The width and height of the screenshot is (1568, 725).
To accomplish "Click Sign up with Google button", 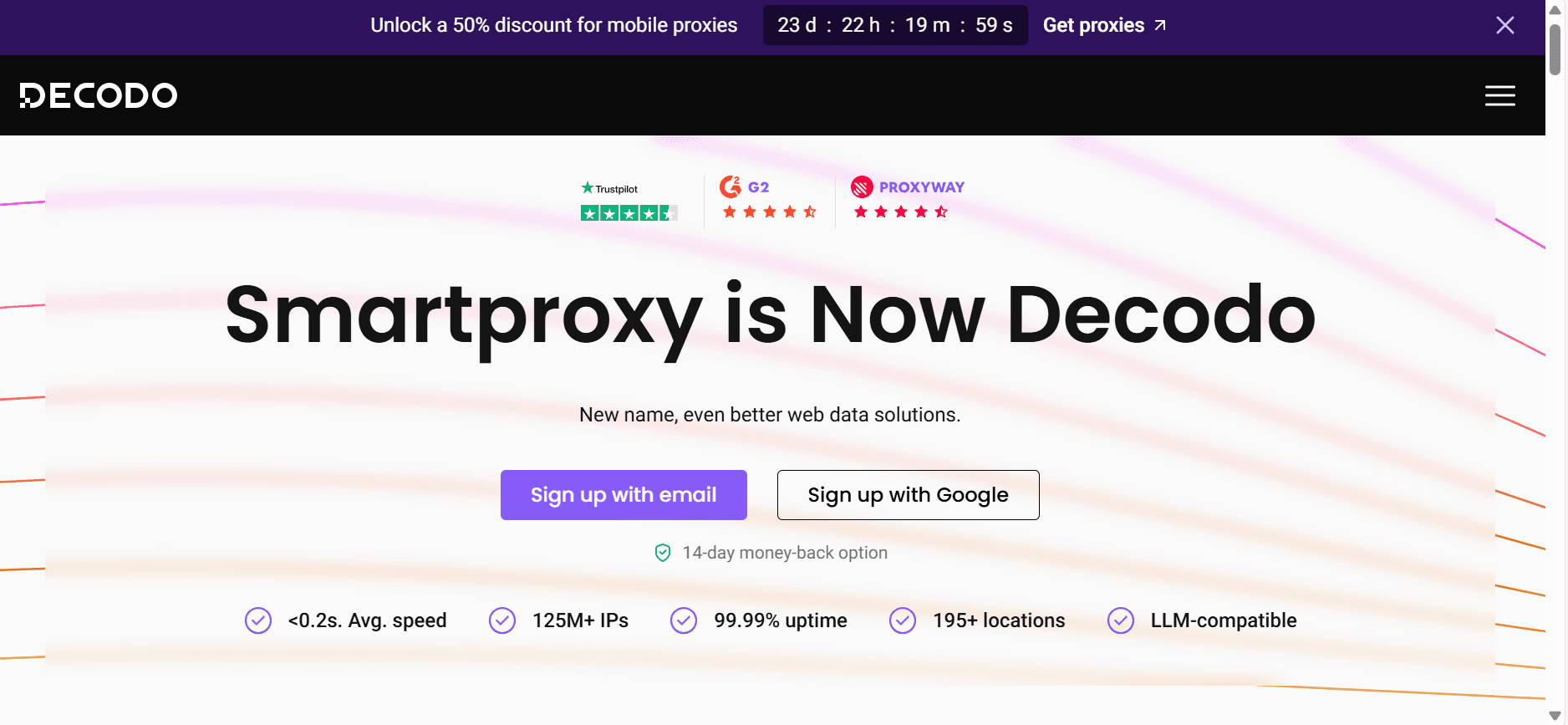I will click(x=908, y=495).
